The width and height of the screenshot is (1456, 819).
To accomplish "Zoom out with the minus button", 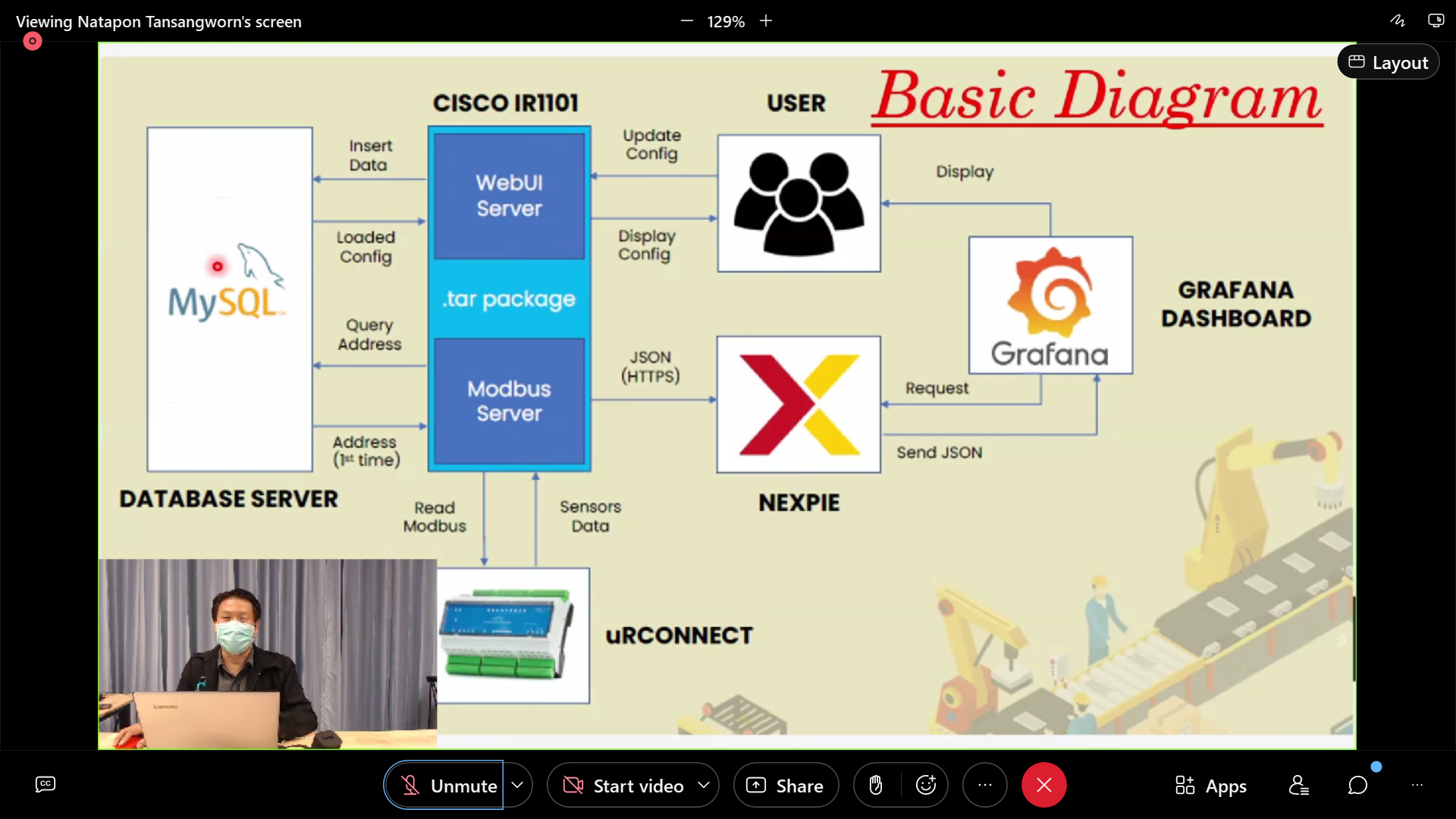I will (687, 21).
